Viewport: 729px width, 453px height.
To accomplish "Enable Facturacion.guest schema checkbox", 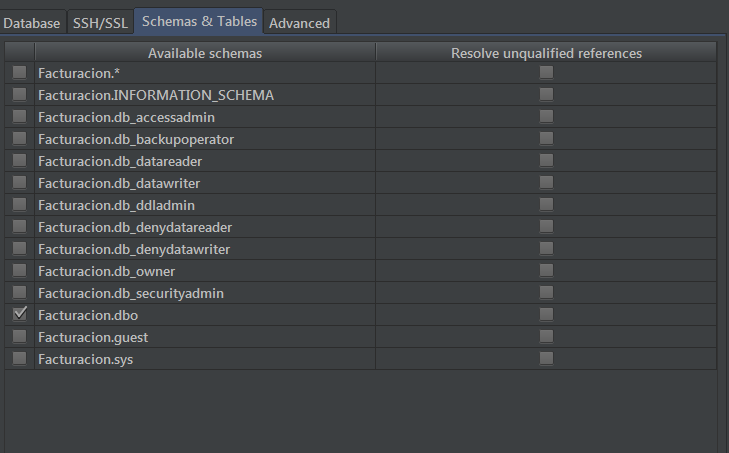I will pyautogui.click(x=19, y=336).
